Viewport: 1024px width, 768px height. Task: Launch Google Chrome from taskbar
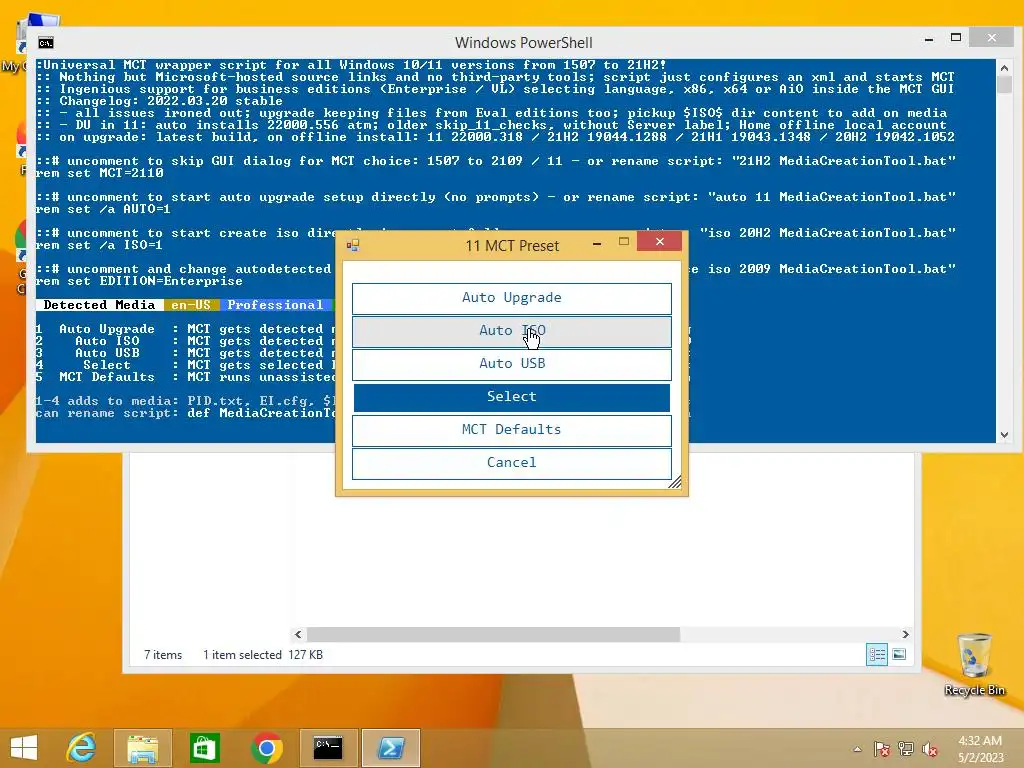click(266, 748)
